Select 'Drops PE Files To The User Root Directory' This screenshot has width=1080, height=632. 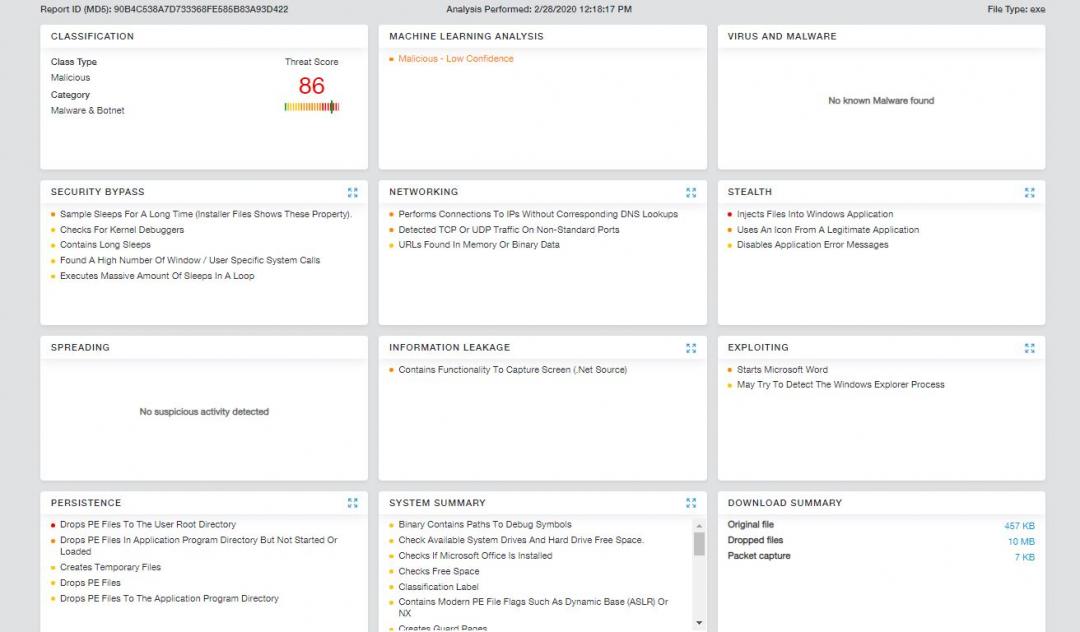coord(147,524)
